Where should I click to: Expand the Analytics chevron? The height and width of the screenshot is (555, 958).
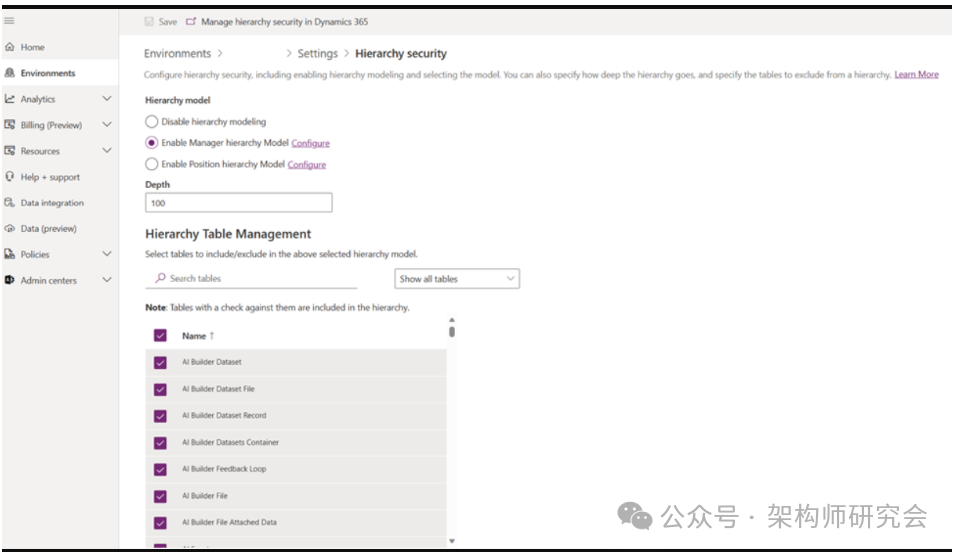(107, 98)
